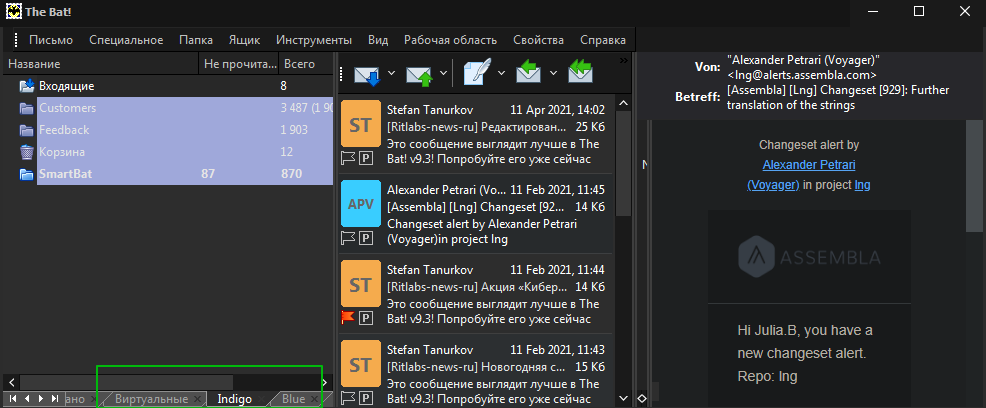The image size is (986, 408).
Task: Click folder pane horizontal scrollbar left arrow
Action: (x=12, y=382)
